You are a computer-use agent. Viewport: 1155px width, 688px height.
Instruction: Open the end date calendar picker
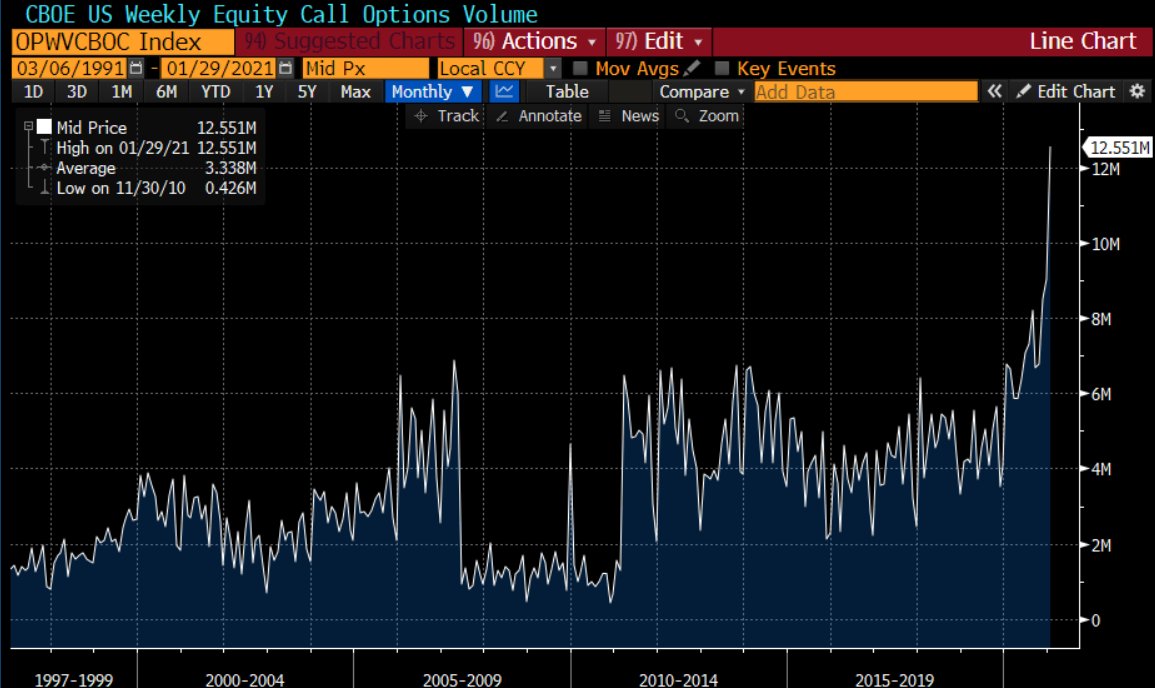[x=286, y=69]
